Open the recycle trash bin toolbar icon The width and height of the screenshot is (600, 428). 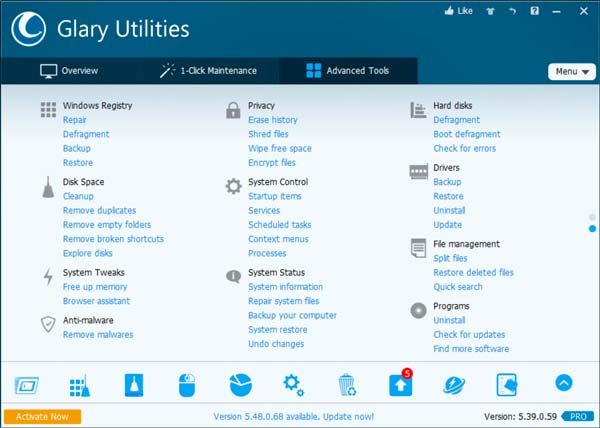[x=347, y=385]
